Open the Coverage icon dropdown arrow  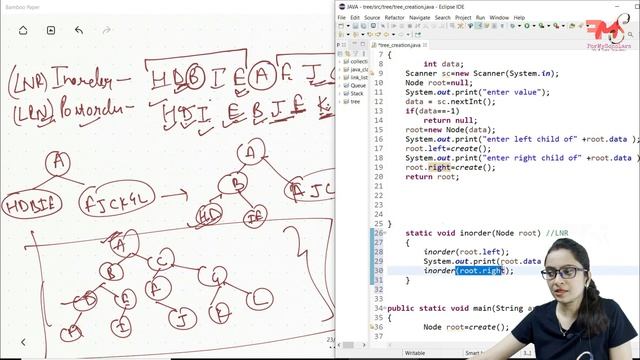coord(548,26)
